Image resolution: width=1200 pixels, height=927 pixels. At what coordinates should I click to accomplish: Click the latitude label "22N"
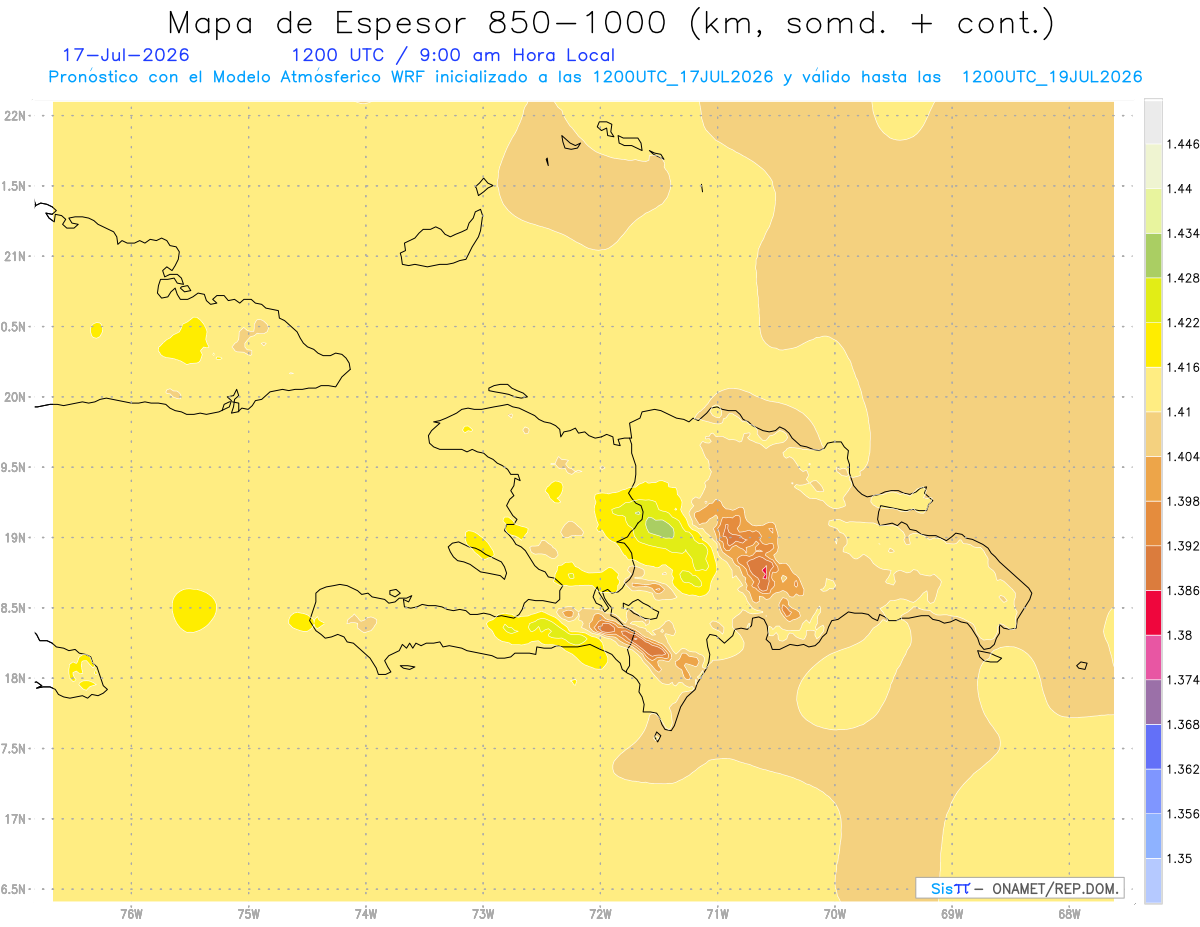(15, 115)
